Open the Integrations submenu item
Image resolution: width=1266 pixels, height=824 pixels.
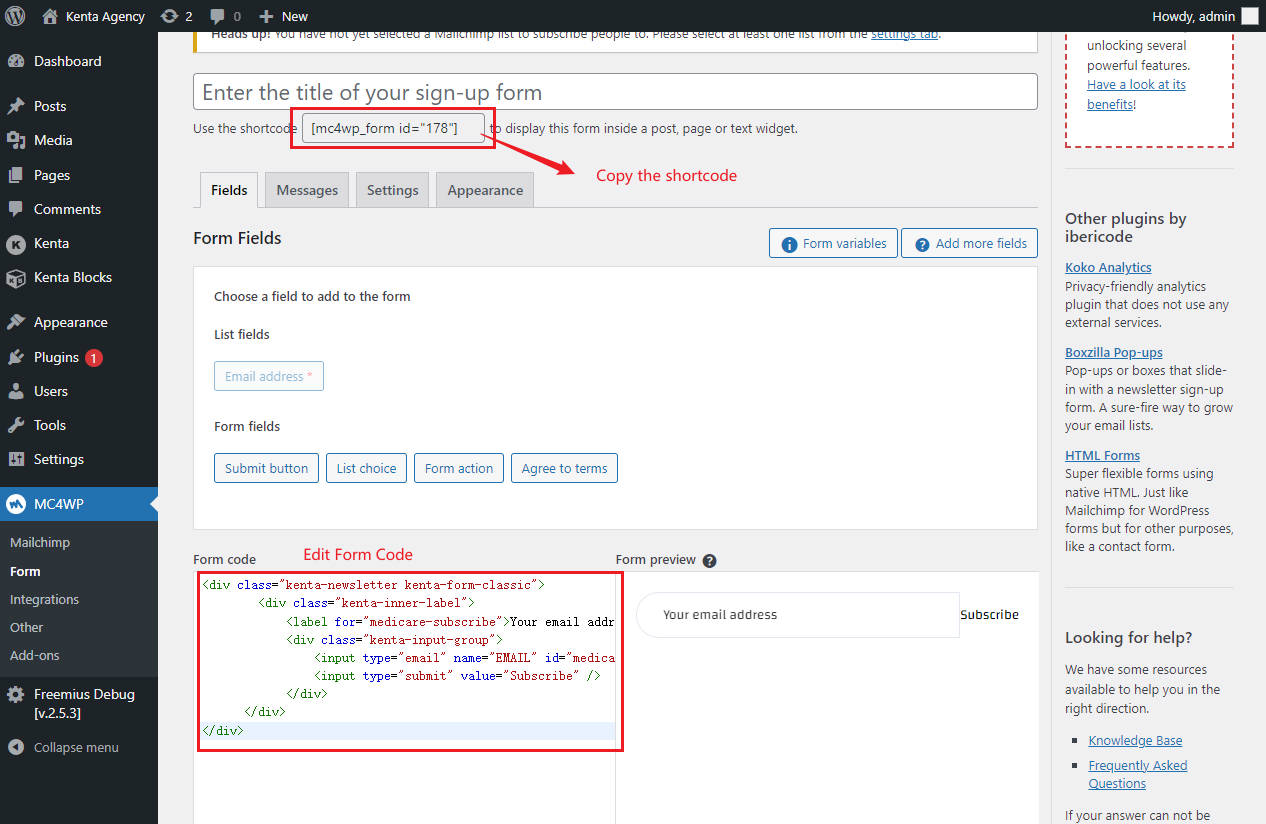(44, 599)
